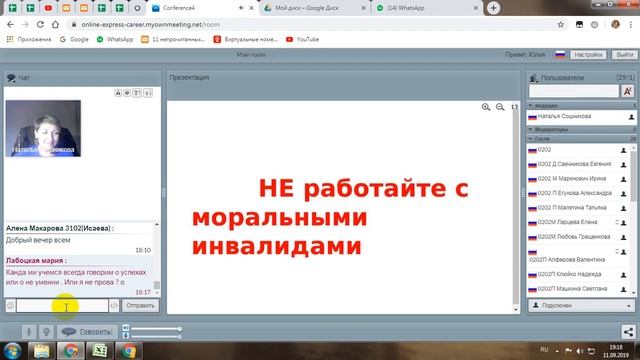Click the share icon at bottom right
Screen dimensions: 640x360
pyautogui.click(x=629, y=331)
